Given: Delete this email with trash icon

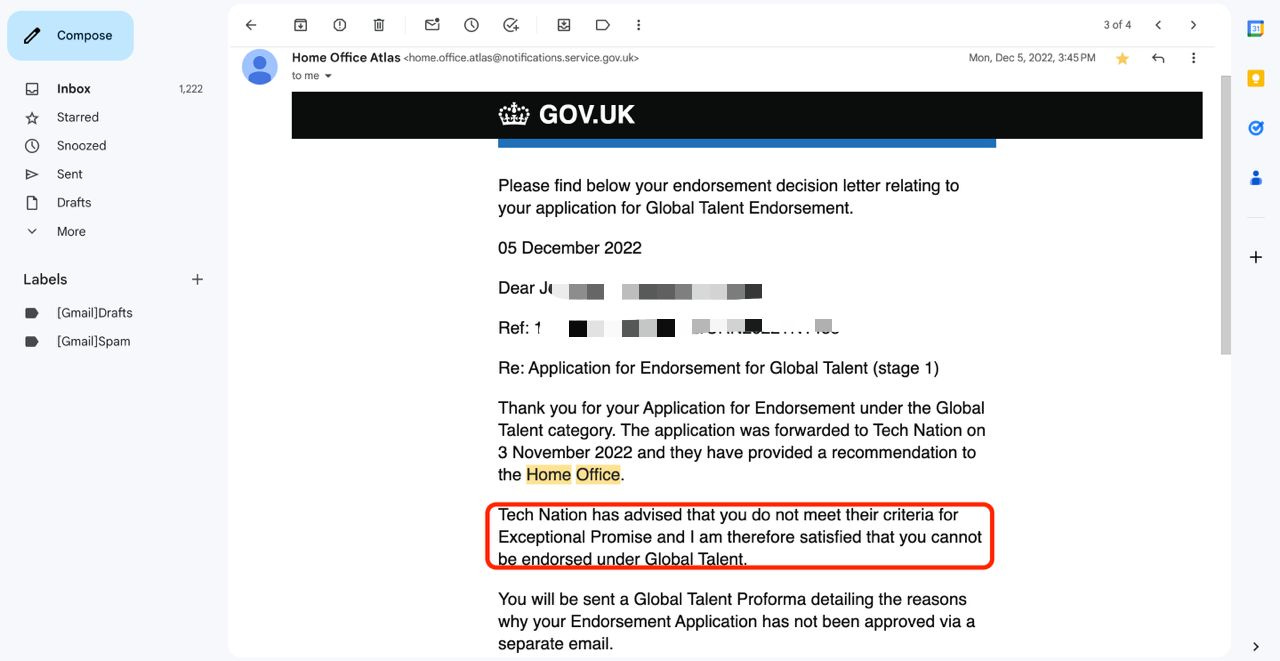Looking at the screenshot, I should pyautogui.click(x=379, y=25).
